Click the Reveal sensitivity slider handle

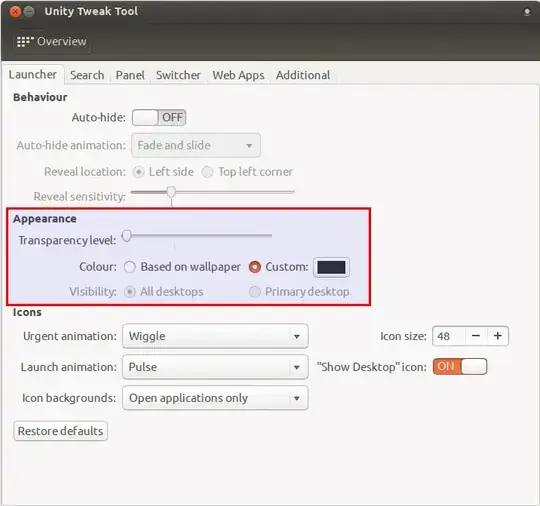pyautogui.click(x=171, y=192)
